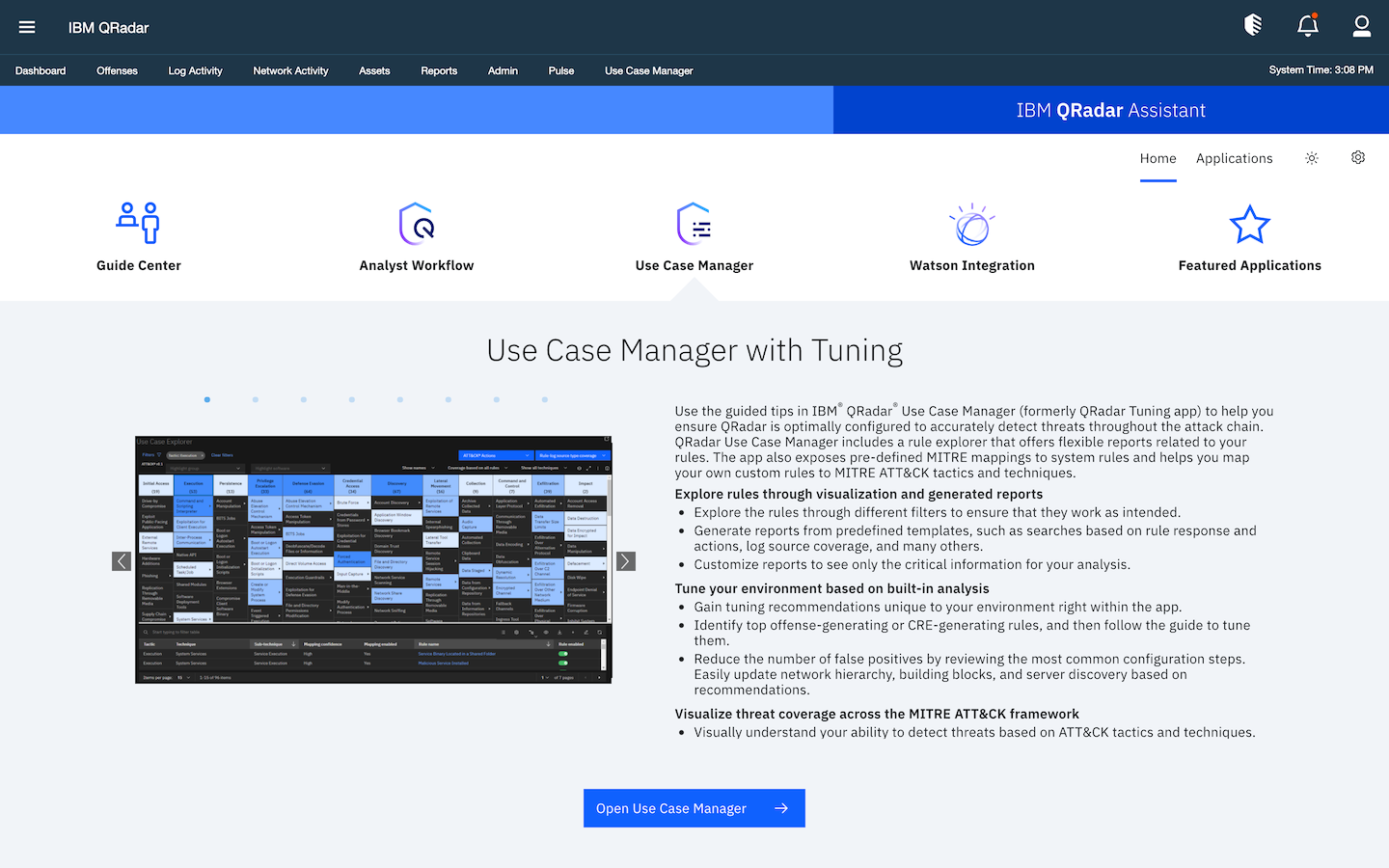Open the Offenses menu item
1389x868 pixels.
click(117, 70)
